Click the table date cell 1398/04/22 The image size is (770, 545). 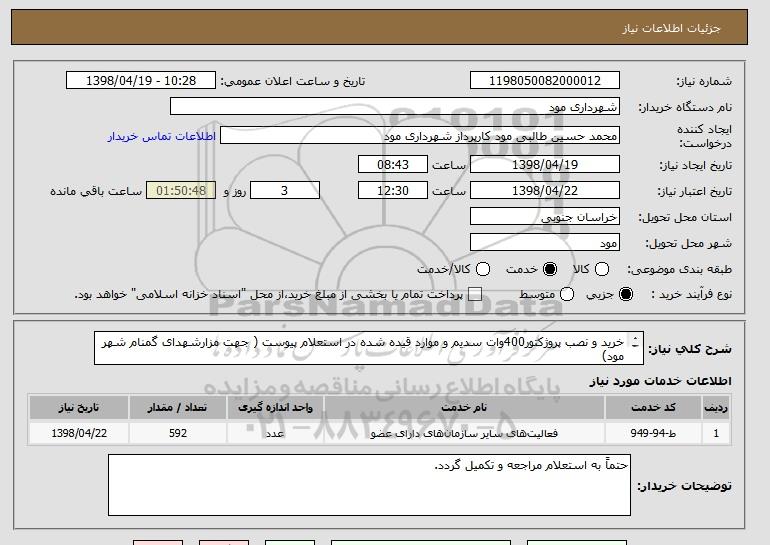click(x=79, y=433)
